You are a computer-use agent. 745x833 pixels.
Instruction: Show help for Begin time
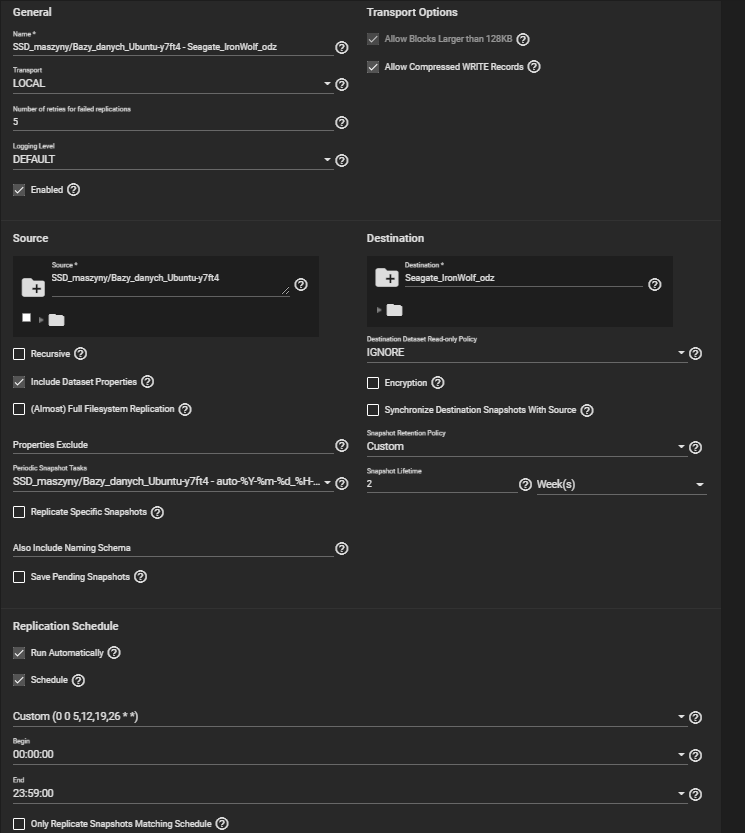click(x=695, y=755)
